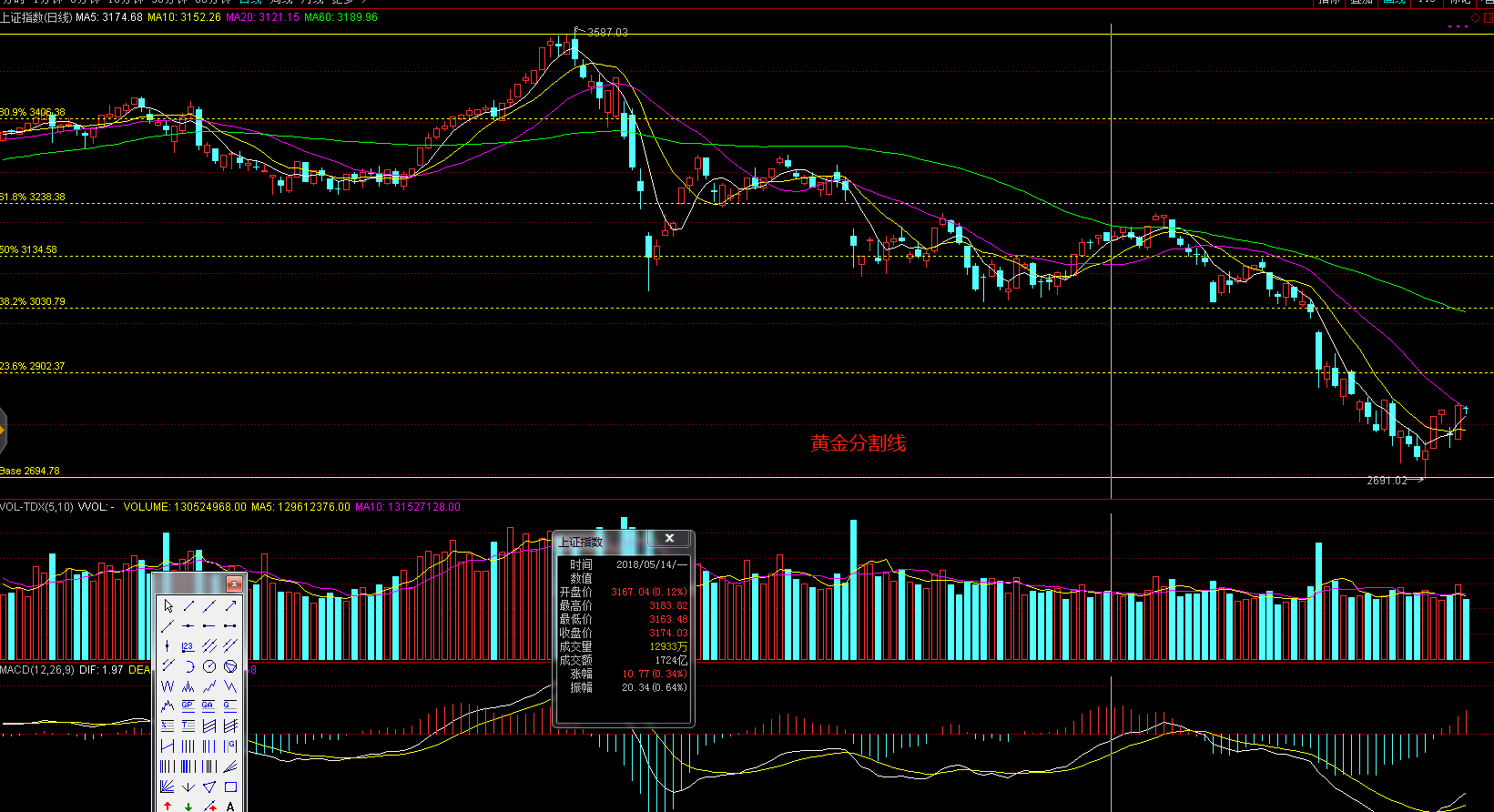The width and height of the screenshot is (1494, 812).
Task: Close the drawing tools palette
Action: [x=234, y=584]
